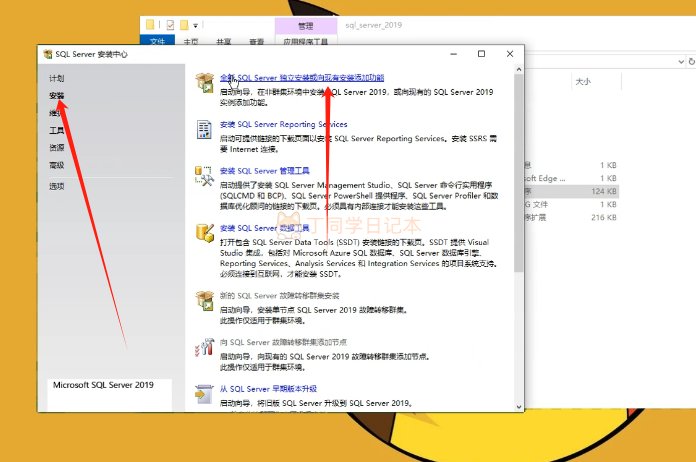This screenshot has width=696, height=462.
Task: Go to 高级 in the left sidebar
Action: pos(57,165)
